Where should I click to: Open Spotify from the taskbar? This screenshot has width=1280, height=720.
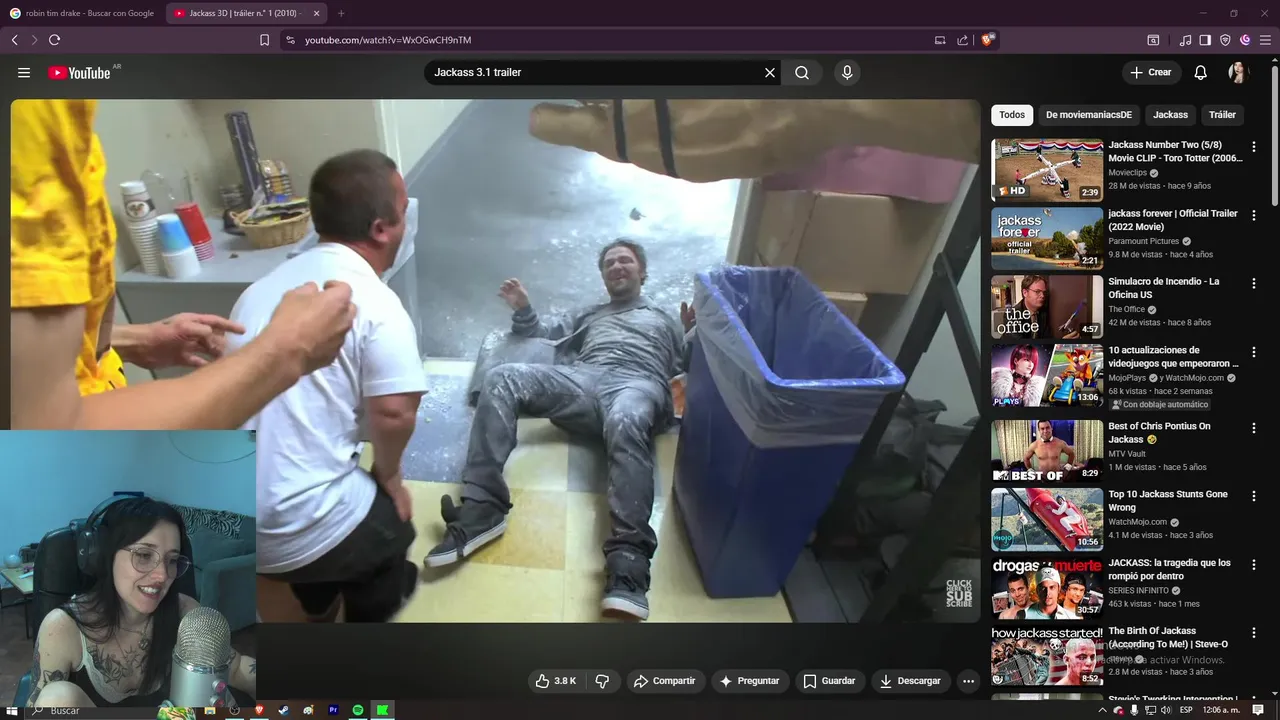[357, 710]
